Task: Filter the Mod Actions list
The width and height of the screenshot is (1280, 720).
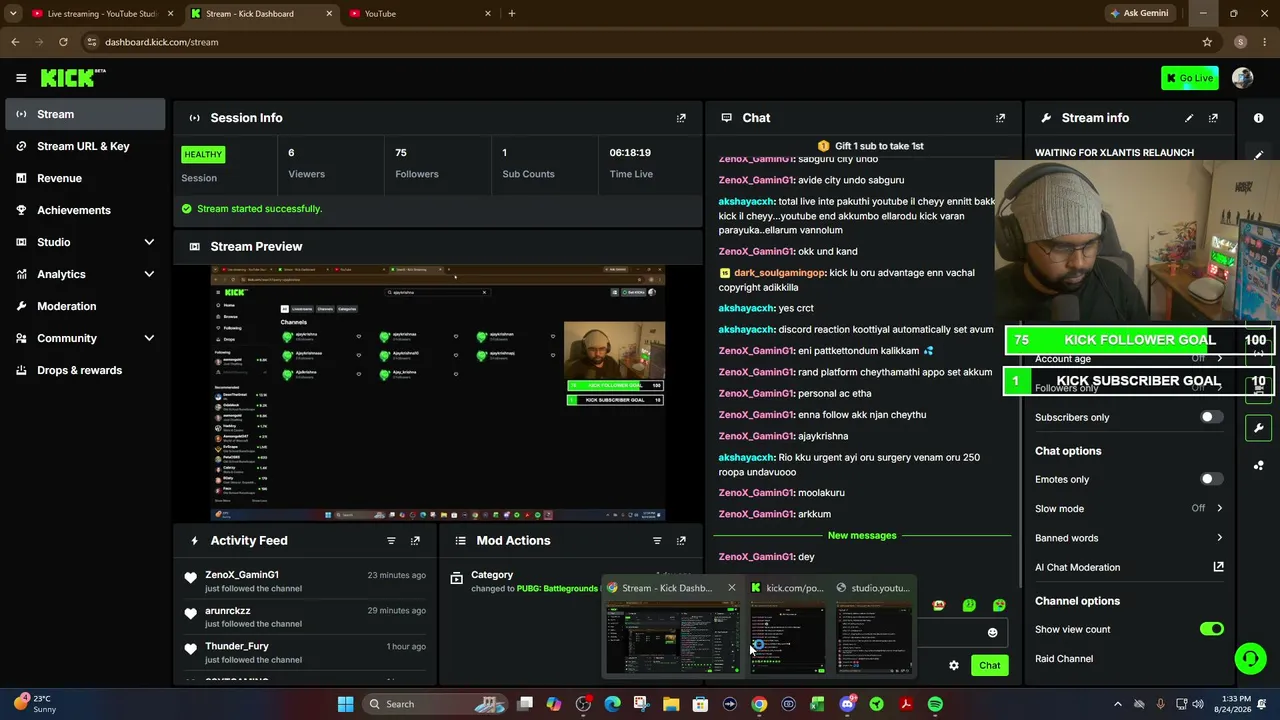Action: tap(657, 541)
